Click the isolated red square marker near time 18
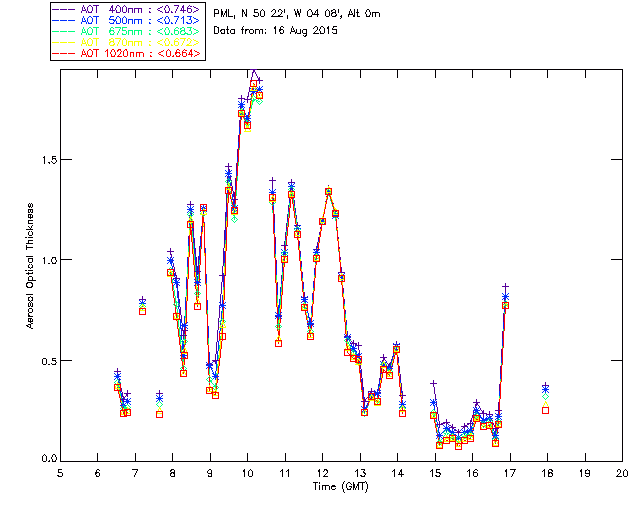 [x=545, y=410]
